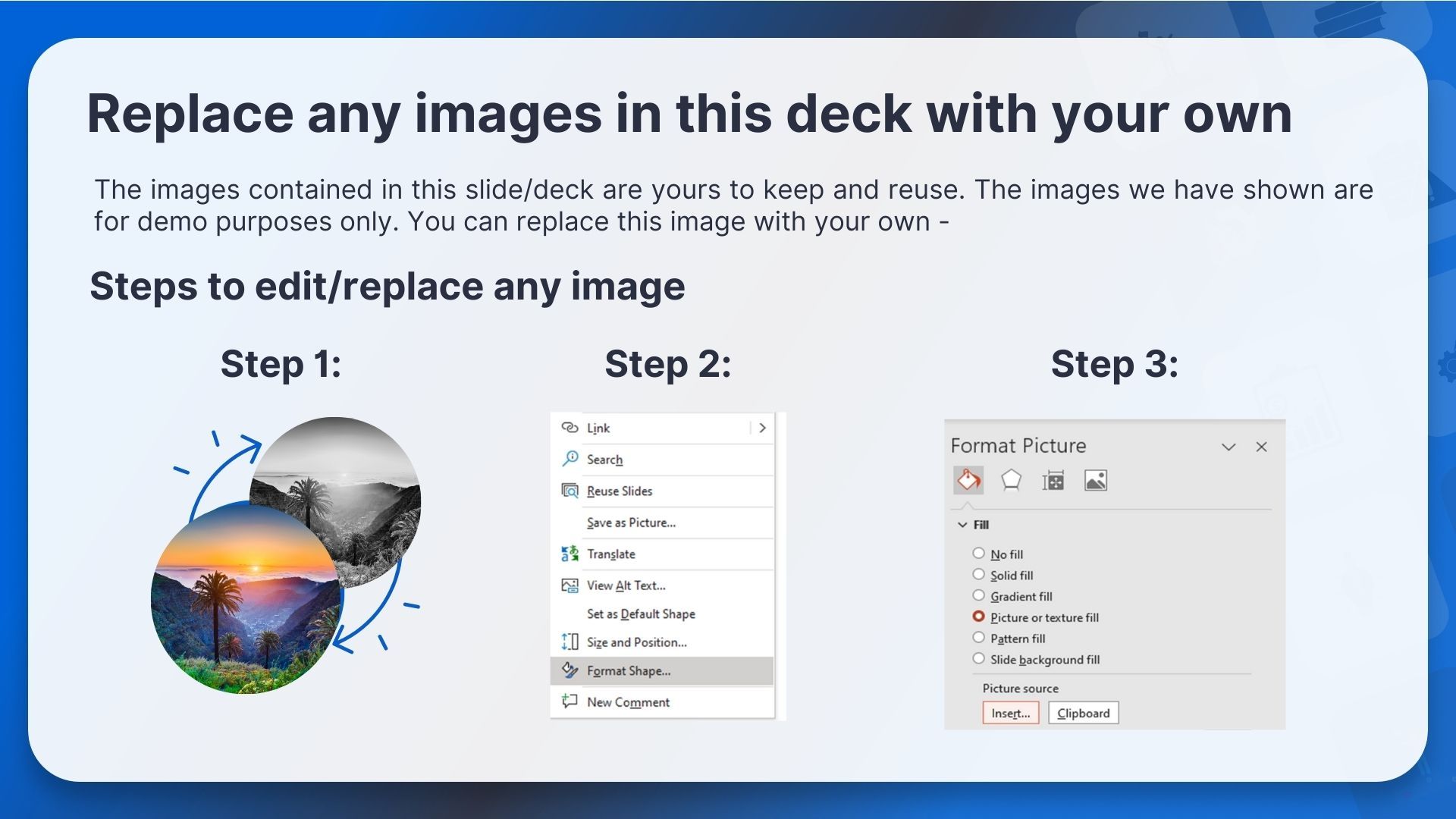Open the Effects pentagon icon
Viewport: 1456px width, 819px height.
(1011, 479)
